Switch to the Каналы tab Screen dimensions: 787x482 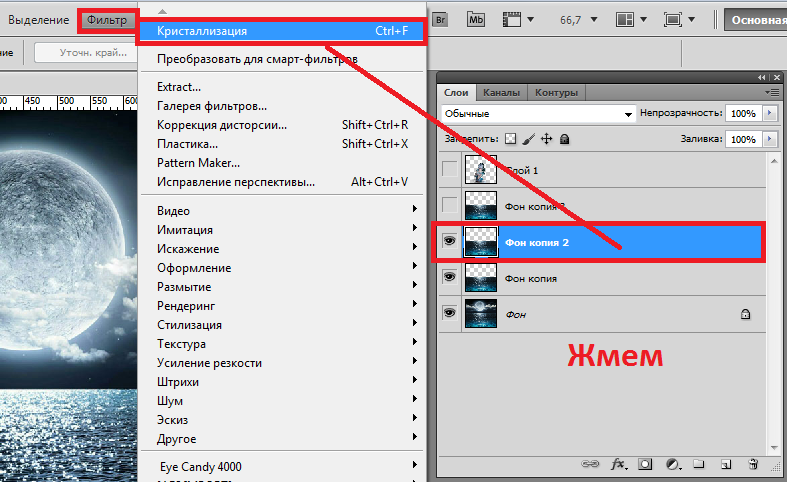click(x=501, y=93)
